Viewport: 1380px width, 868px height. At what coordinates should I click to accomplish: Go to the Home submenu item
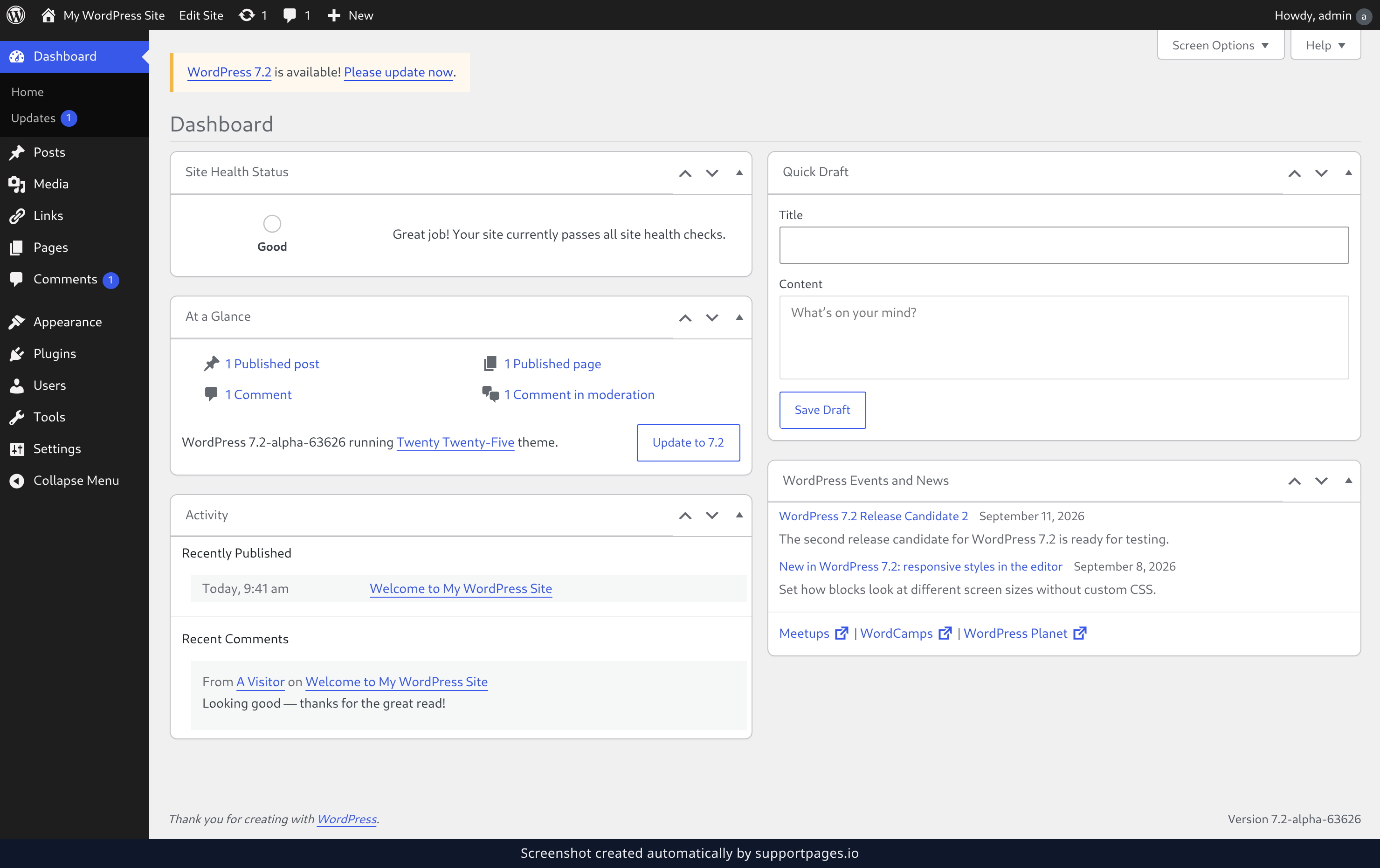point(27,92)
